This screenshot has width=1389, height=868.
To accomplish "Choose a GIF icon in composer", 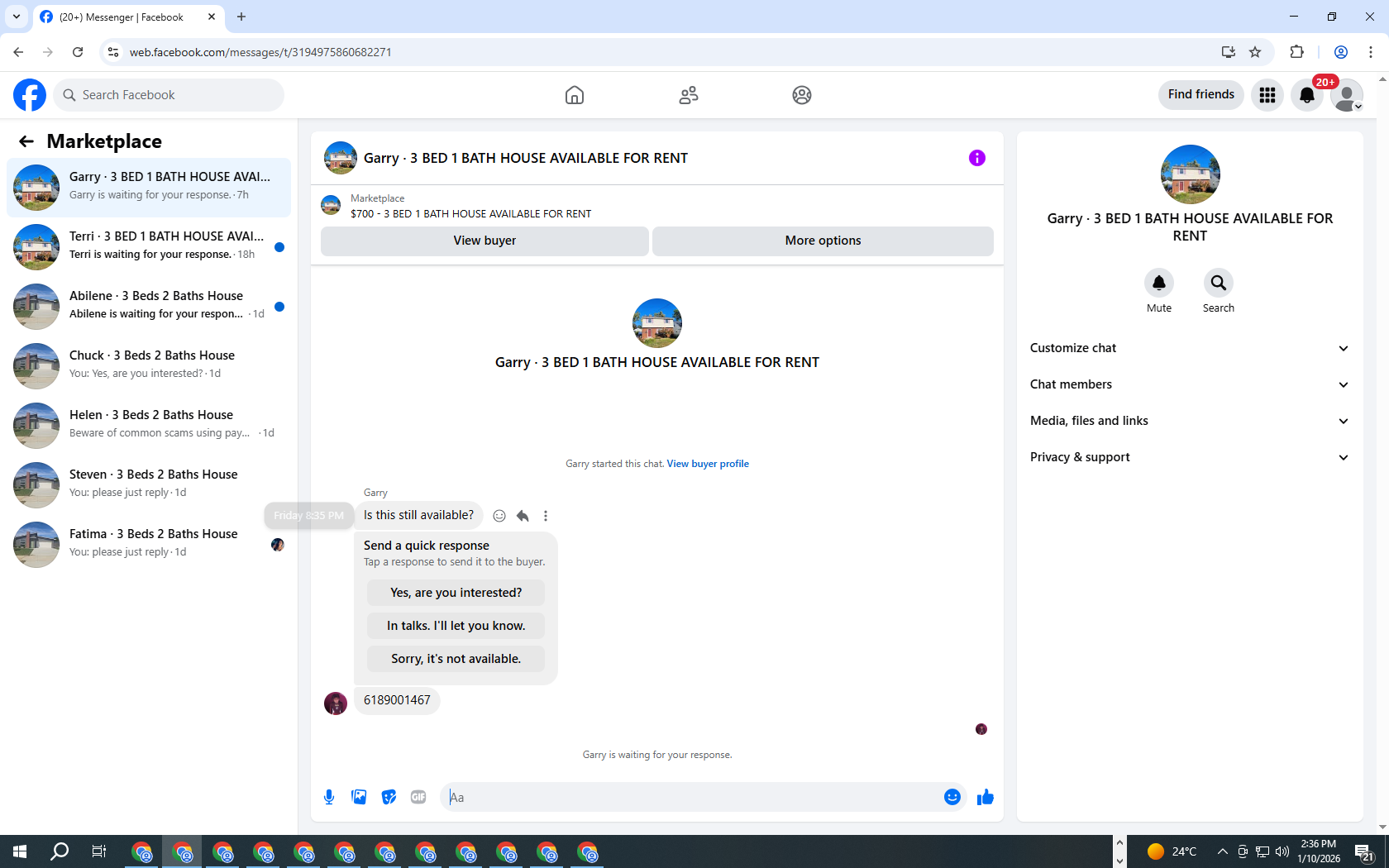I will point(418,797).
